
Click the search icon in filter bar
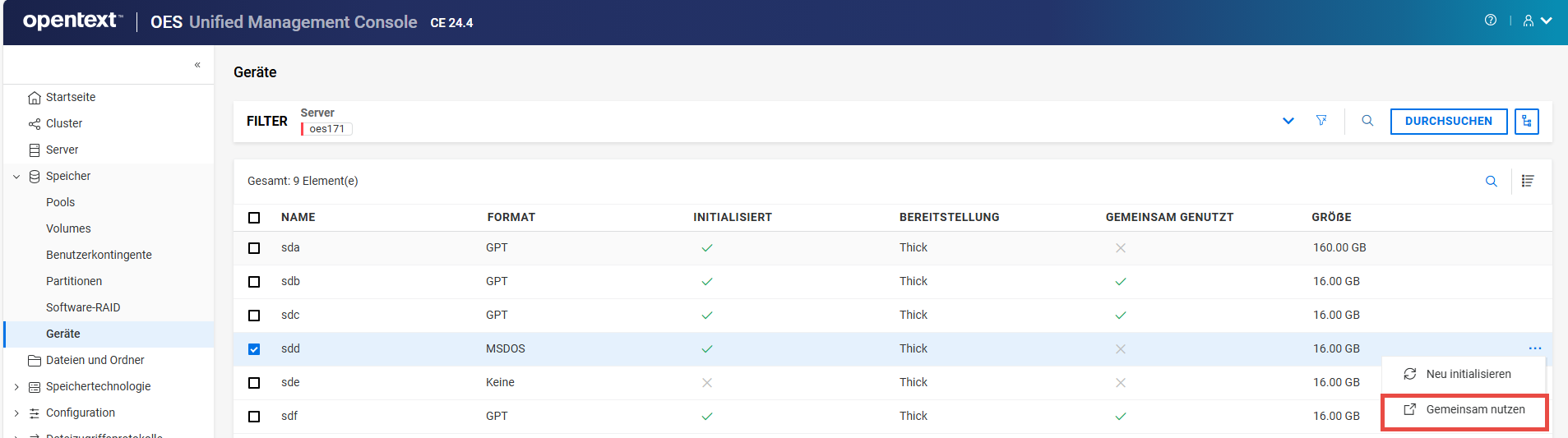pos(1367,121)
